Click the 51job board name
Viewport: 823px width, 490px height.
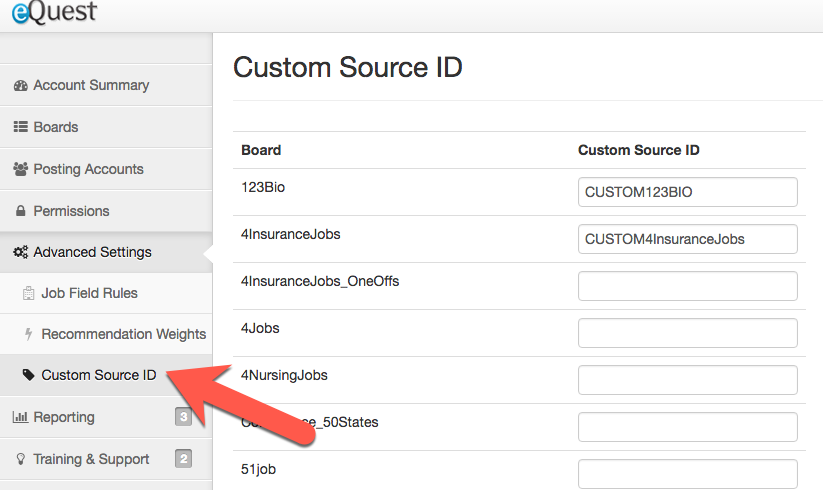pos(258,470)
